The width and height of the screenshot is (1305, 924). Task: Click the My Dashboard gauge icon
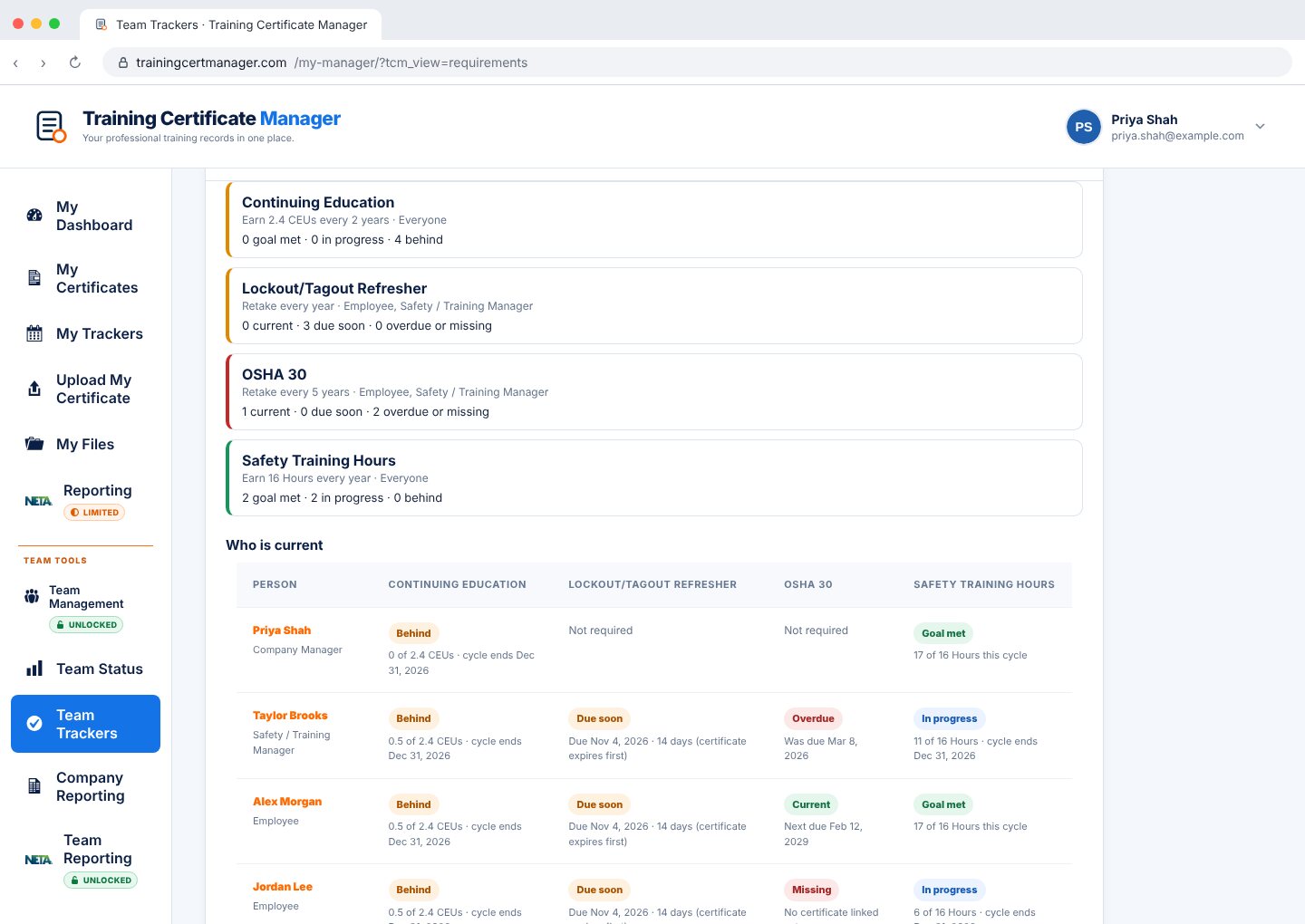pos(34,216)
